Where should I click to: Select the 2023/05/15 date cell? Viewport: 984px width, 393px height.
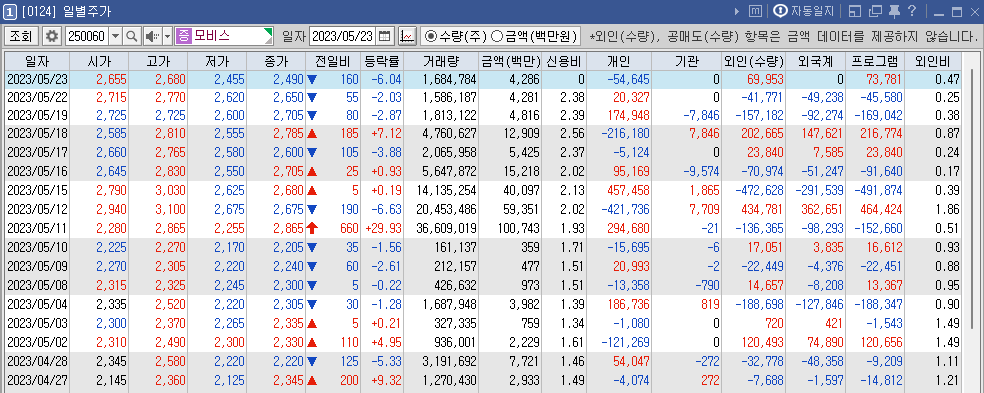pos(36,190)
